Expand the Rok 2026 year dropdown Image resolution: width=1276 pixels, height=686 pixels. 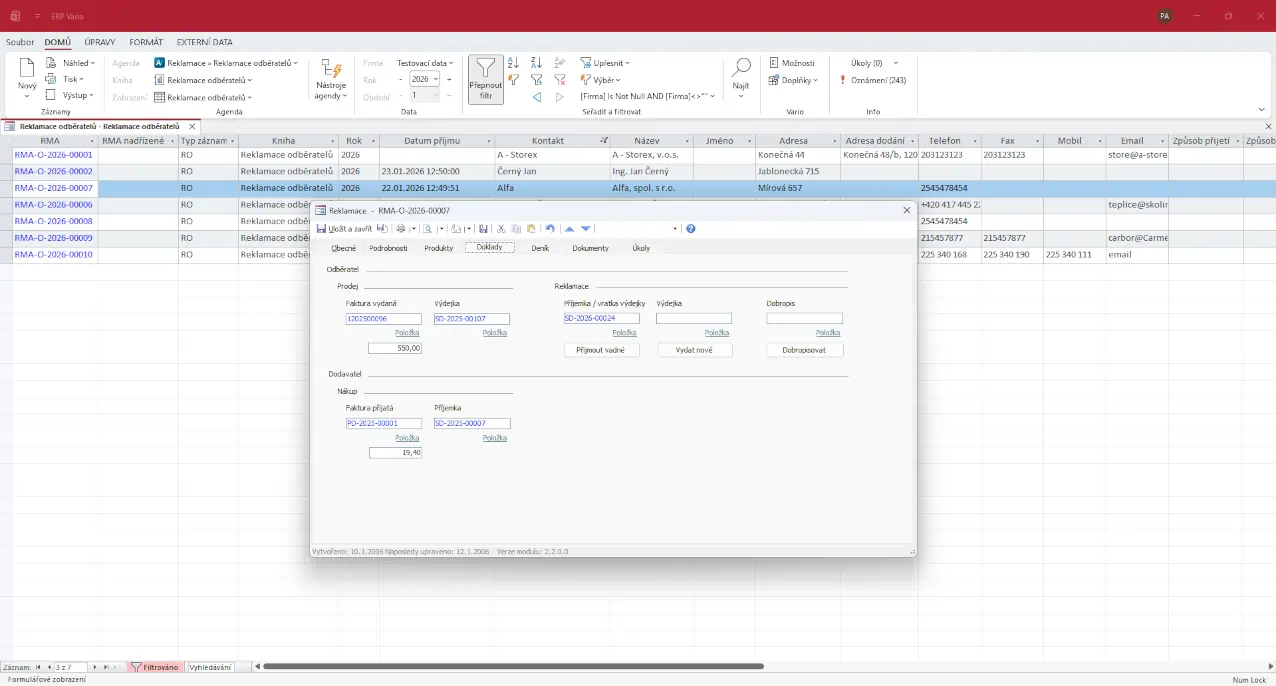[x=435, y=80]
